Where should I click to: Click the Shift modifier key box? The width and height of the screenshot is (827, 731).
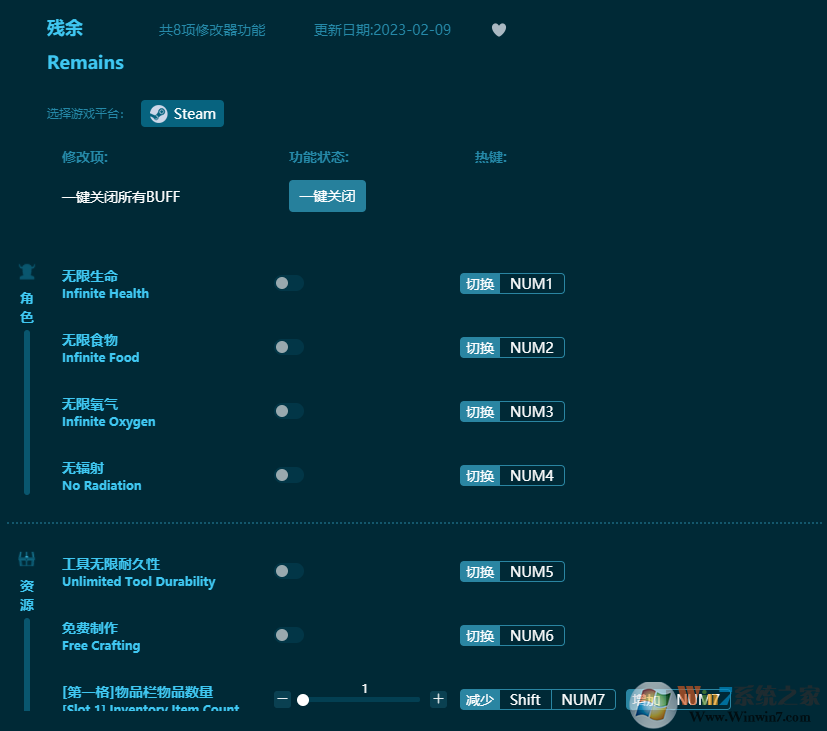coord(525,699)
